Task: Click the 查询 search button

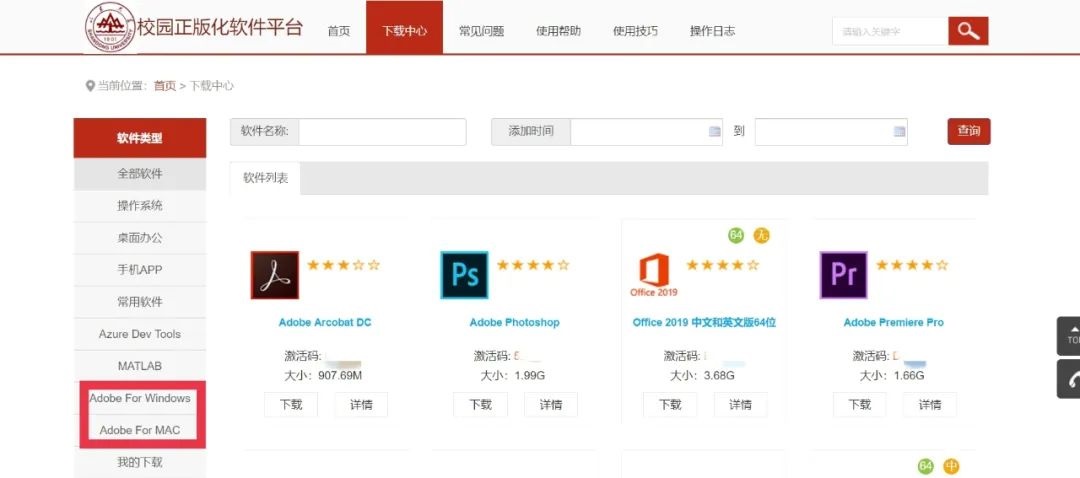Action: click(x=968, y=131)
